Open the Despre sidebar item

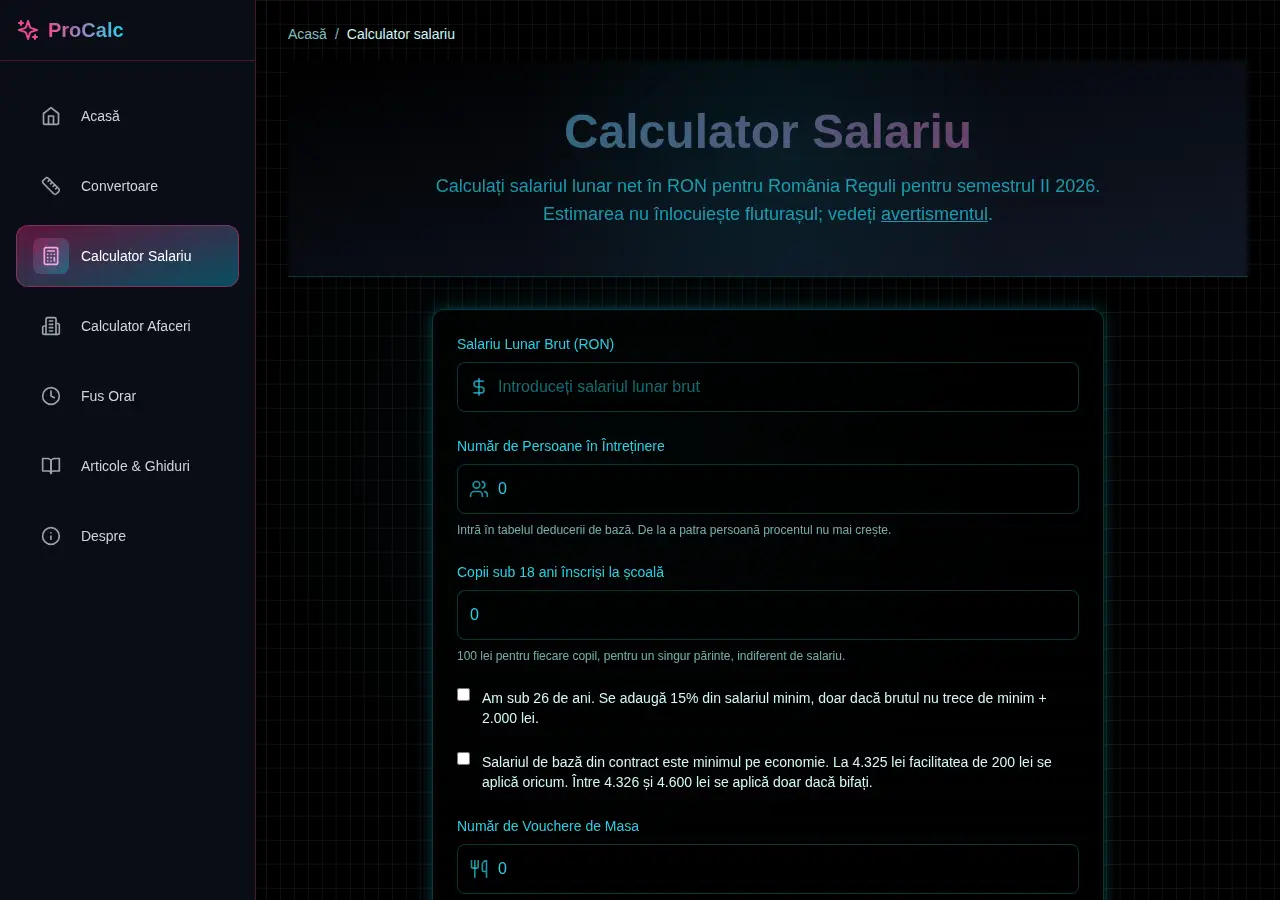[127, 536]
